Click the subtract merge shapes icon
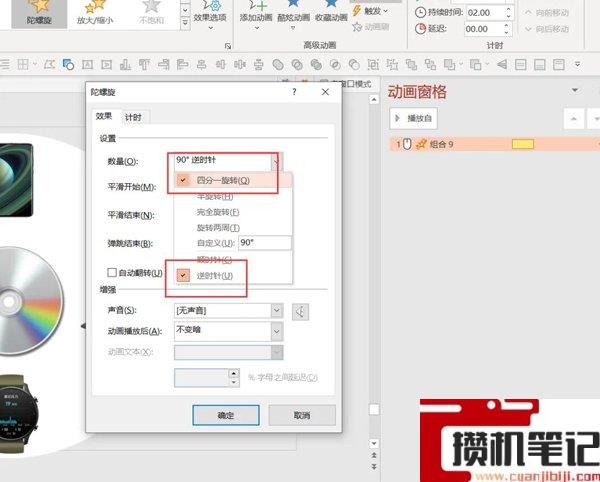 point(354,65)
